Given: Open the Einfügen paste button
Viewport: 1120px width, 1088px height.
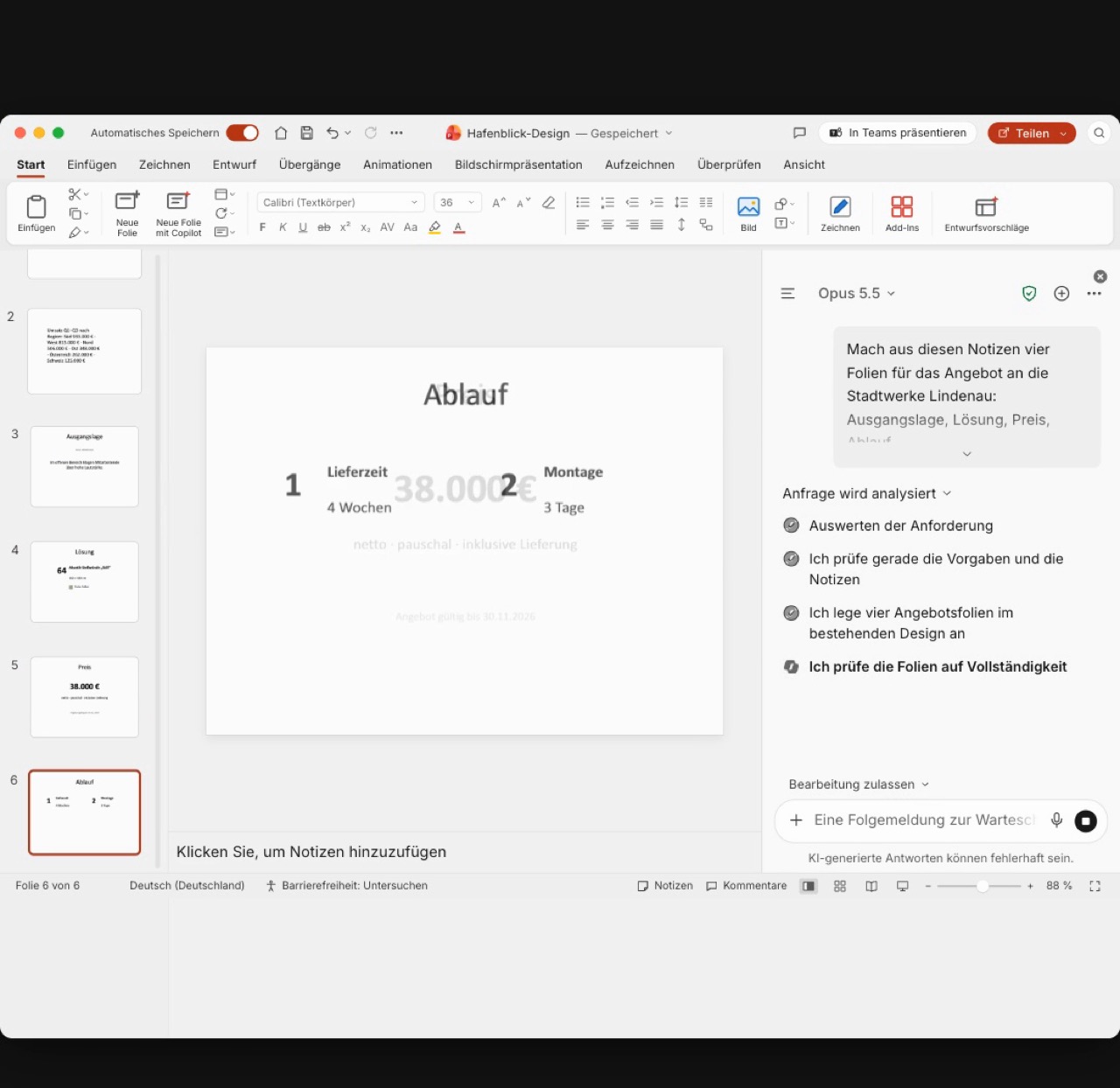Looking at the screenshot, I should coord(36,213).
